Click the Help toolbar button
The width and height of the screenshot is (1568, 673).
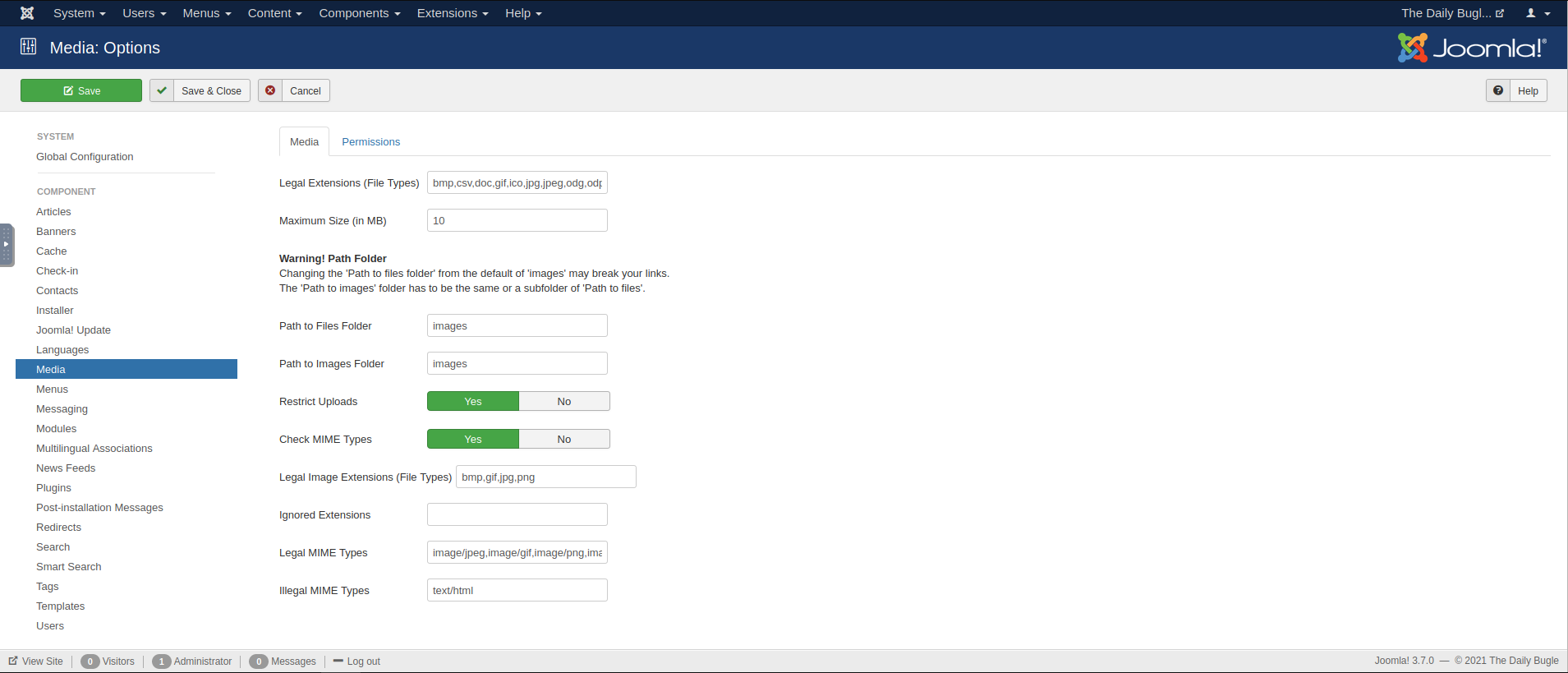1516,90
